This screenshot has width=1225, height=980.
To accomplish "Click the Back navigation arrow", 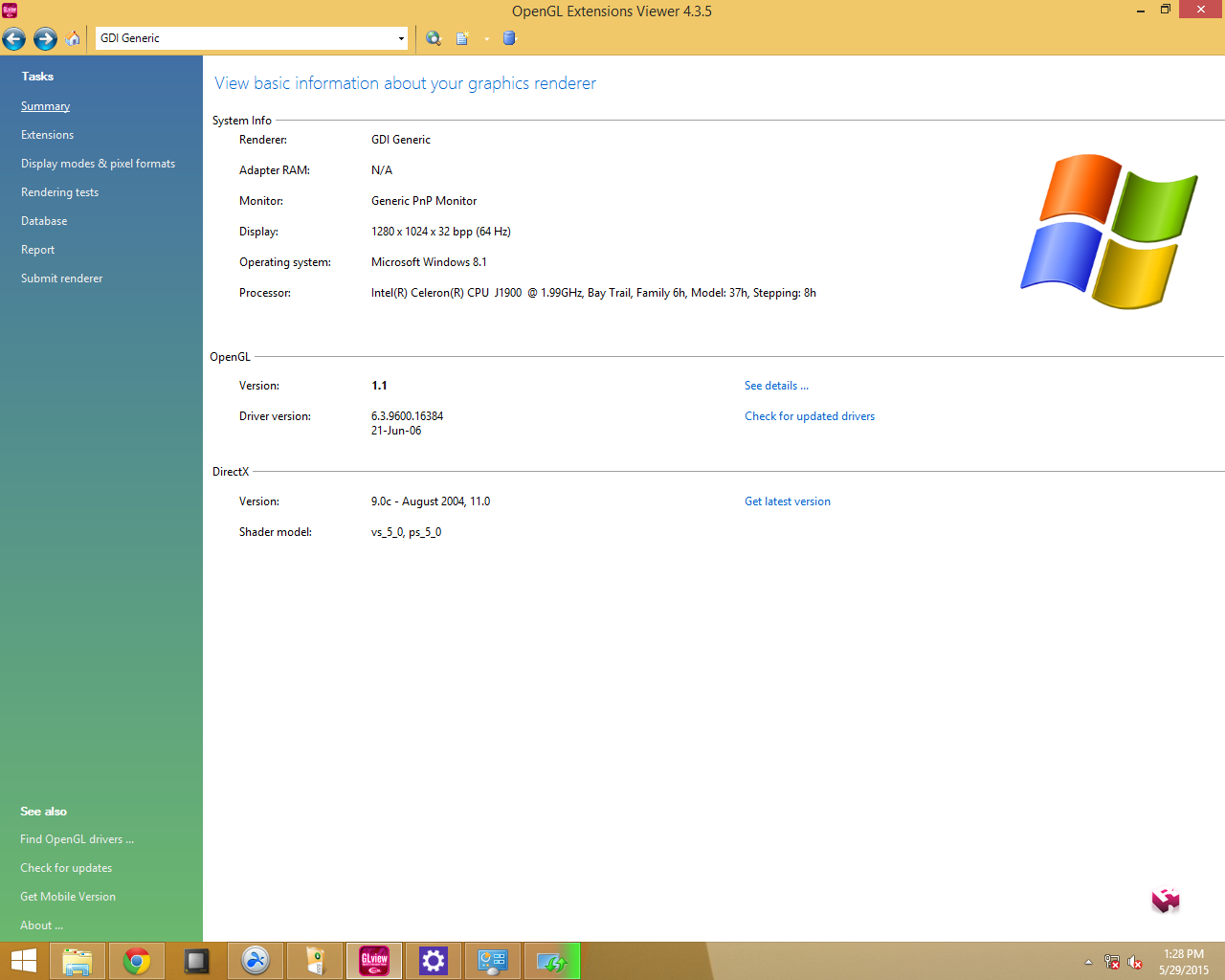I will [x=13, y=38].
